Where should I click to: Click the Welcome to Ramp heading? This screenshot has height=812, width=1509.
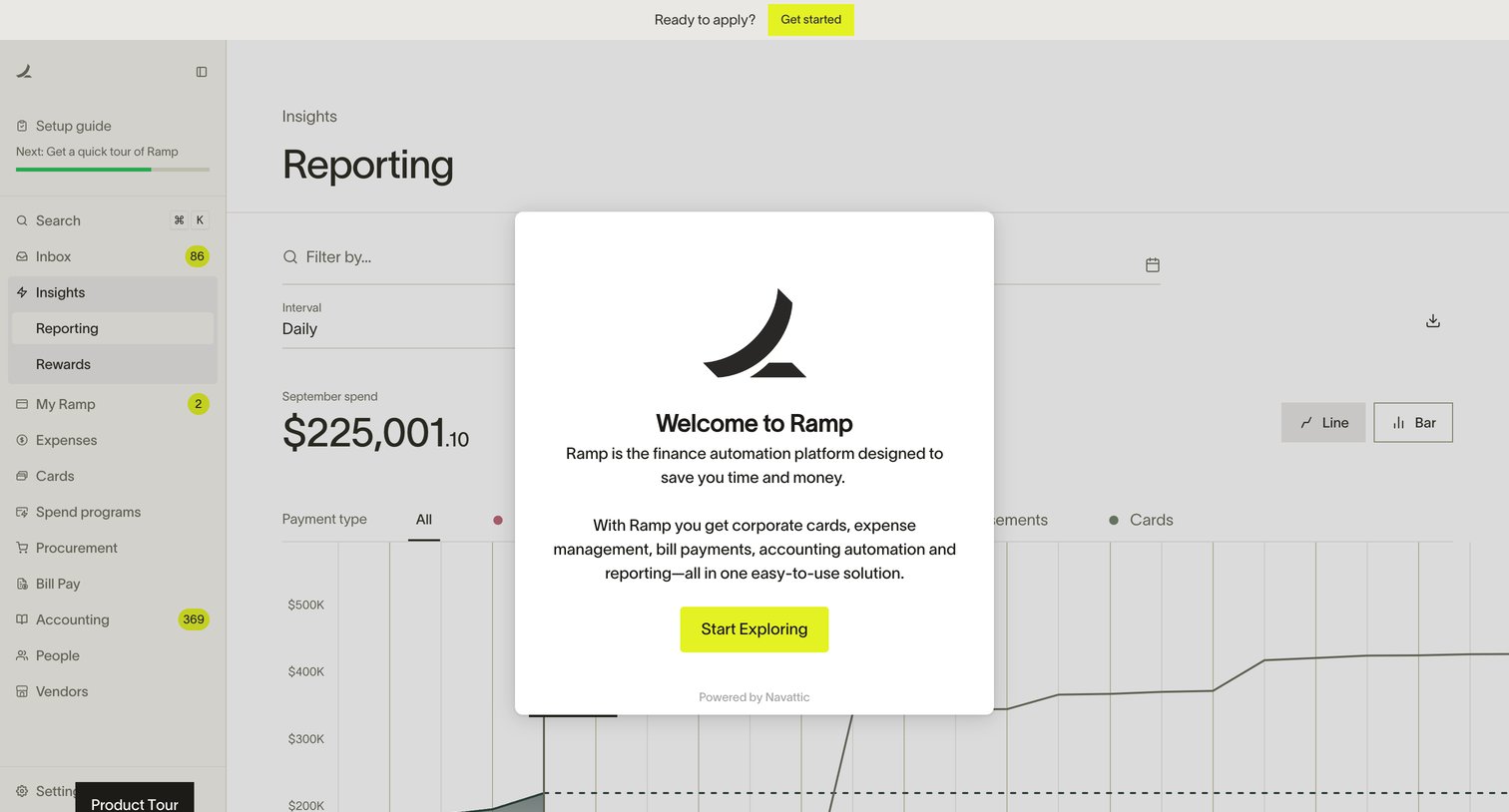point(754,423)
